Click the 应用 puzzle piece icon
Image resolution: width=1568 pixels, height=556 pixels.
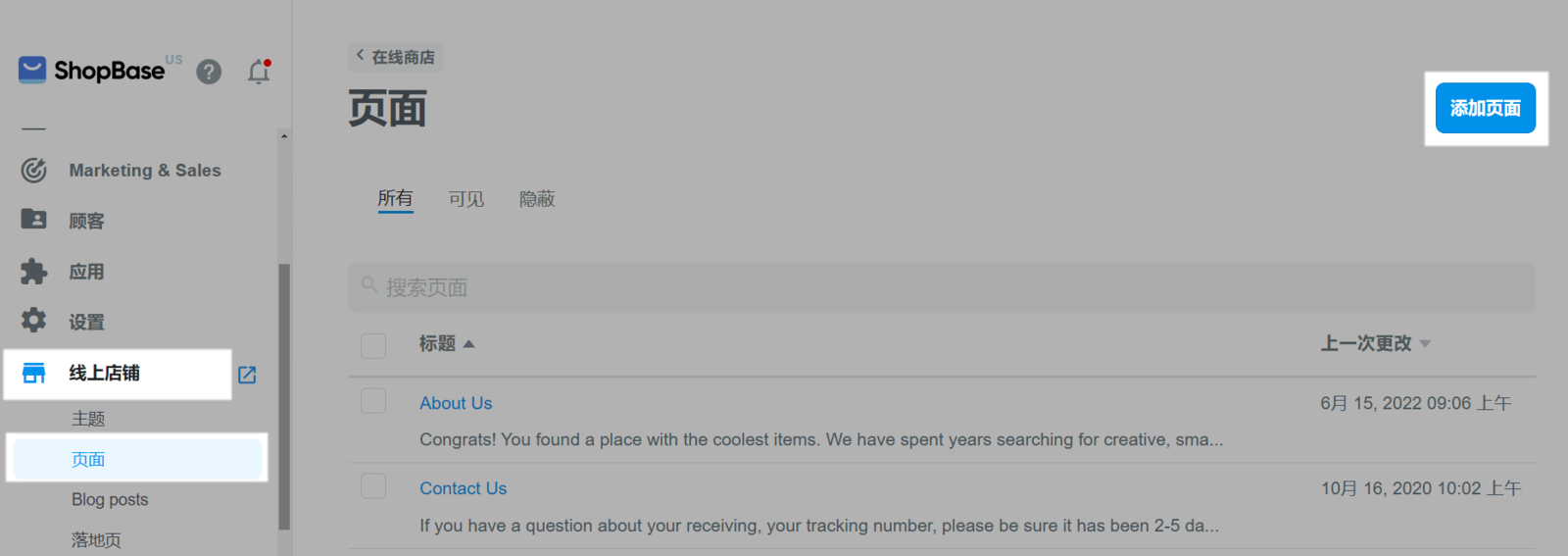point(33,272)
